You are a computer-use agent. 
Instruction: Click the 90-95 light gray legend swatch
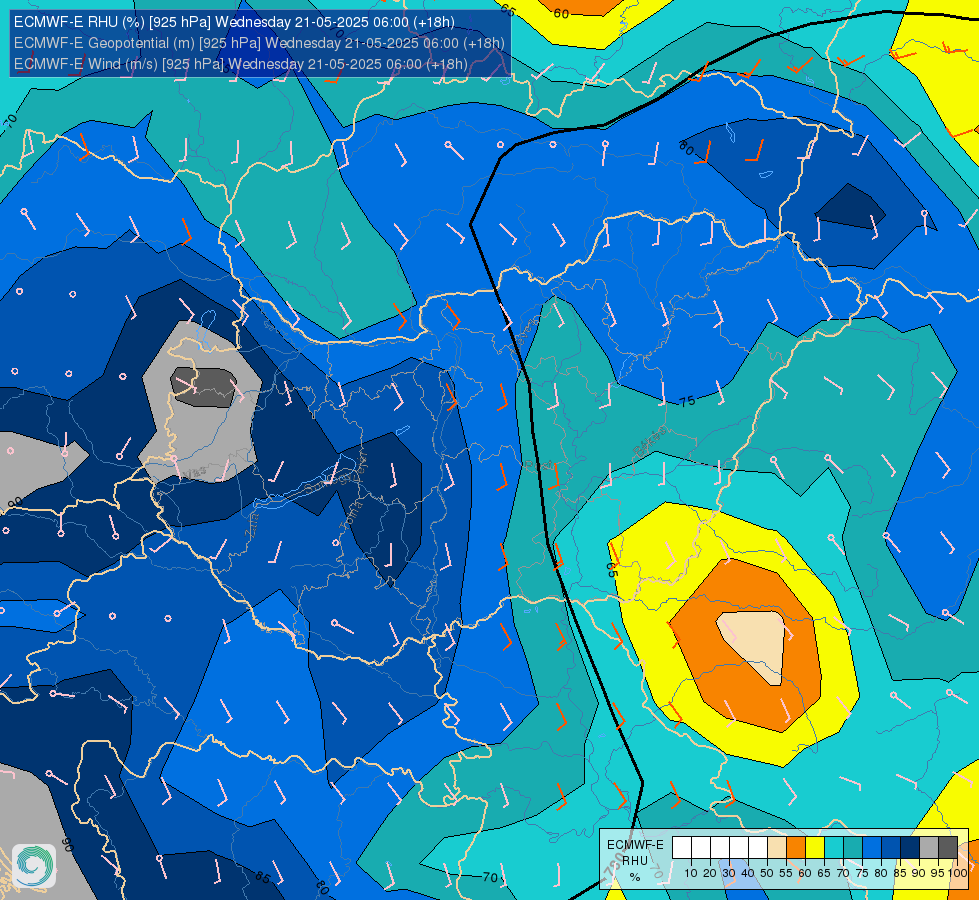coord(929,848)
